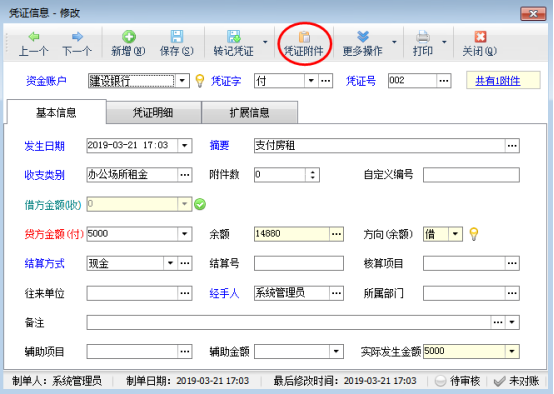Click lightbulb hint next to 资金账户
This screenshot has height=394, width=554.
(x=200, y=81)
